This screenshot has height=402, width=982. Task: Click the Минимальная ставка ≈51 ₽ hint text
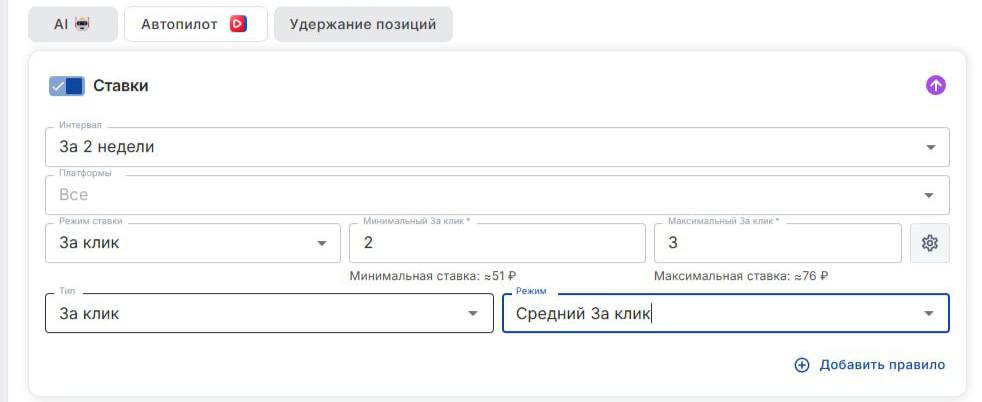pyautogui.click(x=433, y=276)
